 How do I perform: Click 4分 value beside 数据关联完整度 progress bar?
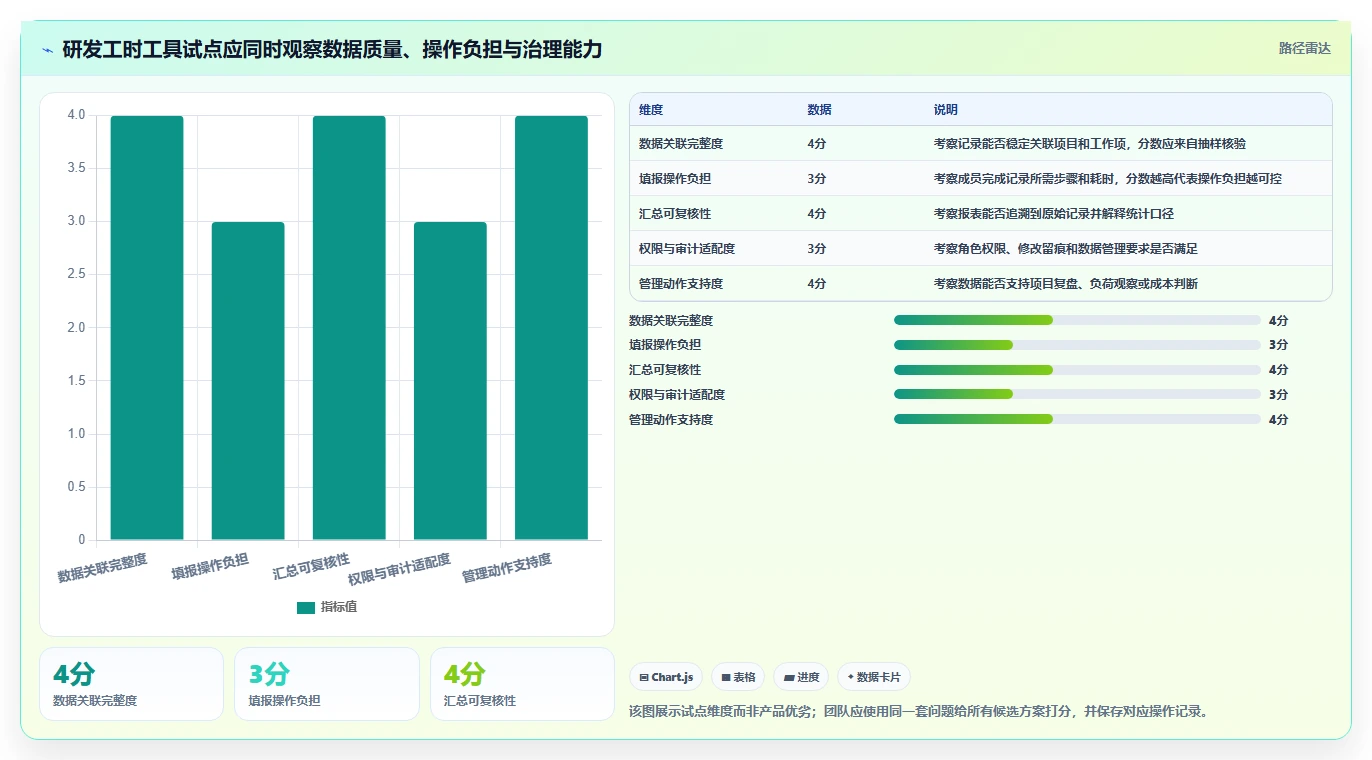point(1278,321)
